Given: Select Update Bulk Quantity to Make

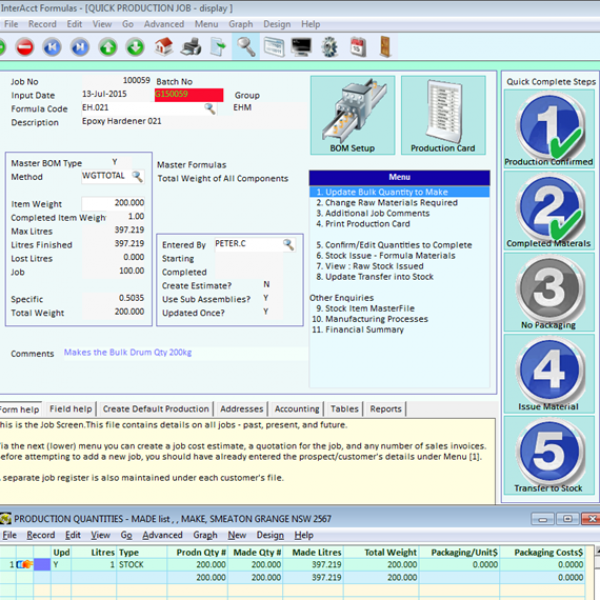Looking at the screenshot, I should pos(399,192).
